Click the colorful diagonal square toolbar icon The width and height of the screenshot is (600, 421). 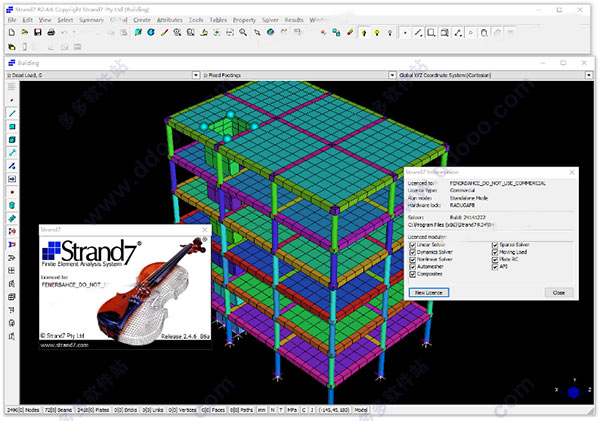point(138,33)
